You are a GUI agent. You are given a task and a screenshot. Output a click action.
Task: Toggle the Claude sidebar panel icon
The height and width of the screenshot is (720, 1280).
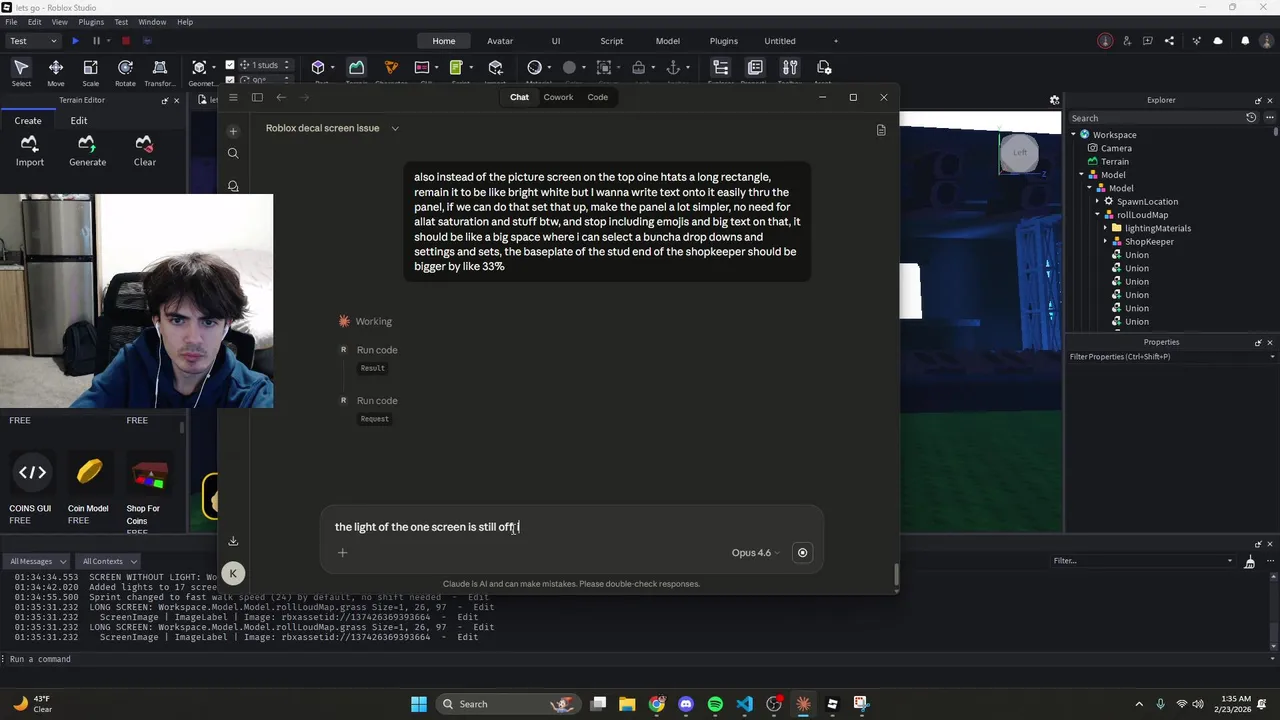(257, 97)
